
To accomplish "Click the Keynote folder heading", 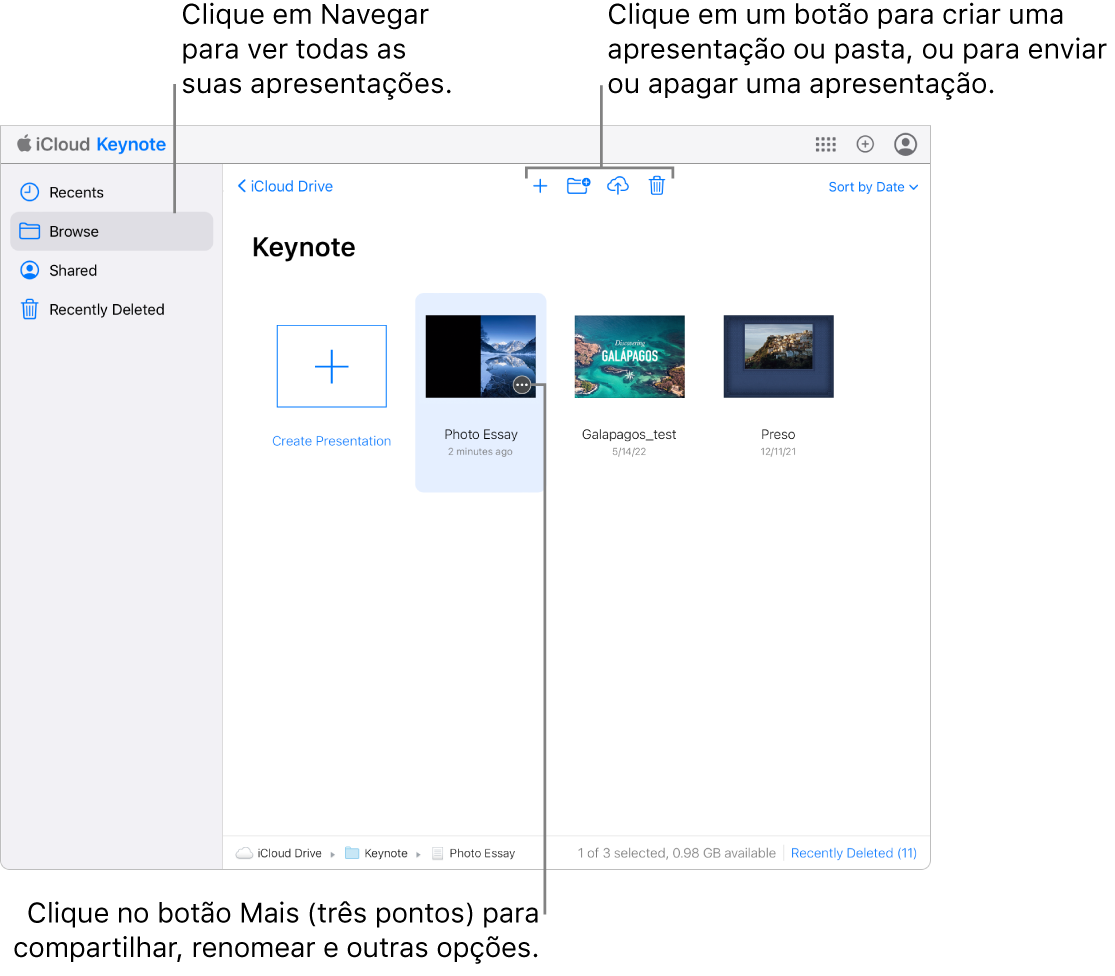I will point(304,247).
